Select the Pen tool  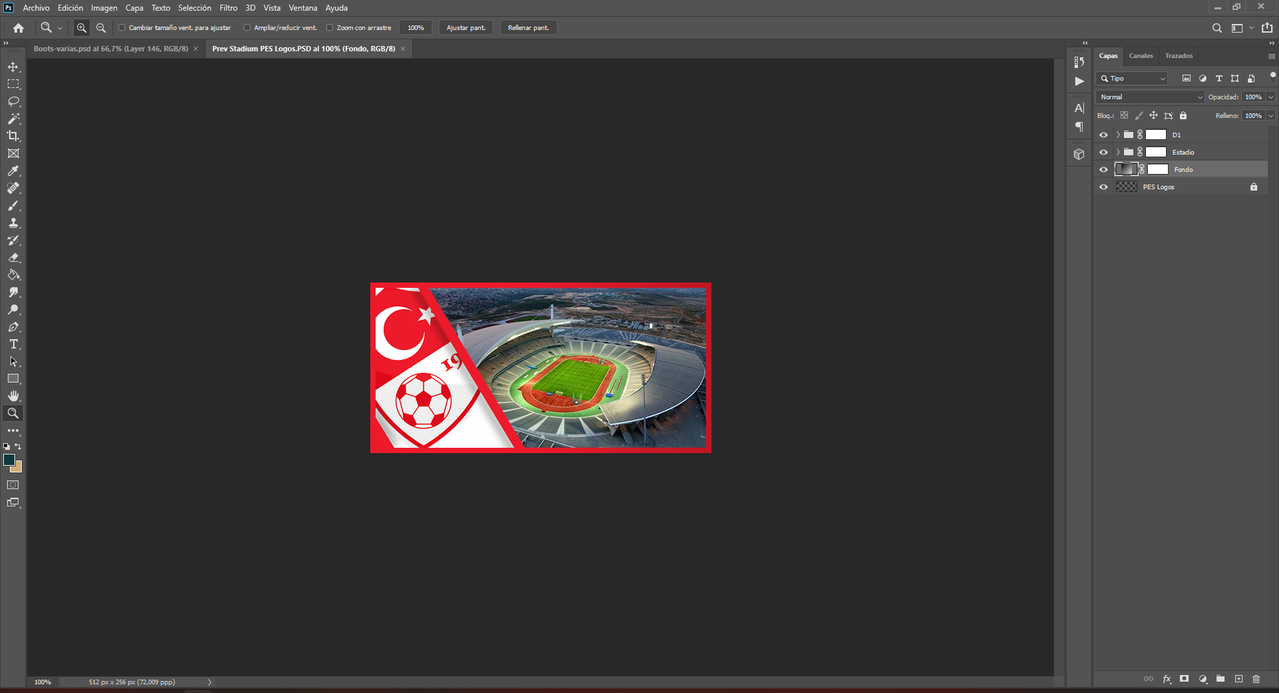(13, 327)
